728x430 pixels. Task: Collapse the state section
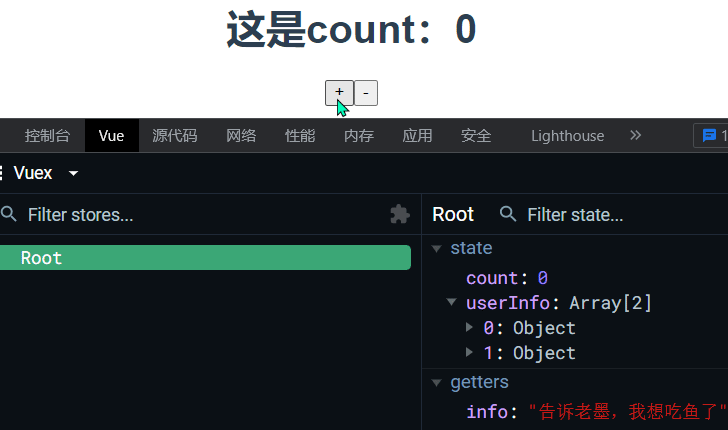[436, 249]
